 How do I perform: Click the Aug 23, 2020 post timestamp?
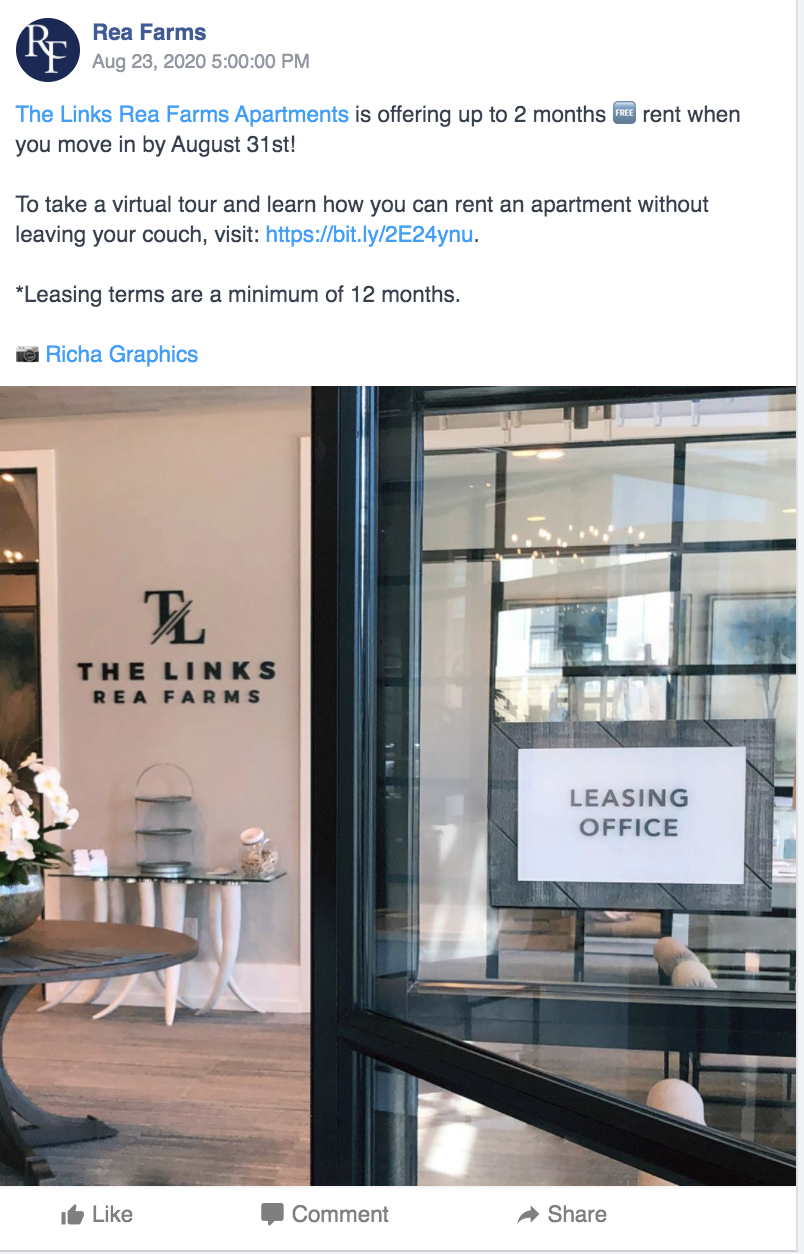[x=201, y=61]
